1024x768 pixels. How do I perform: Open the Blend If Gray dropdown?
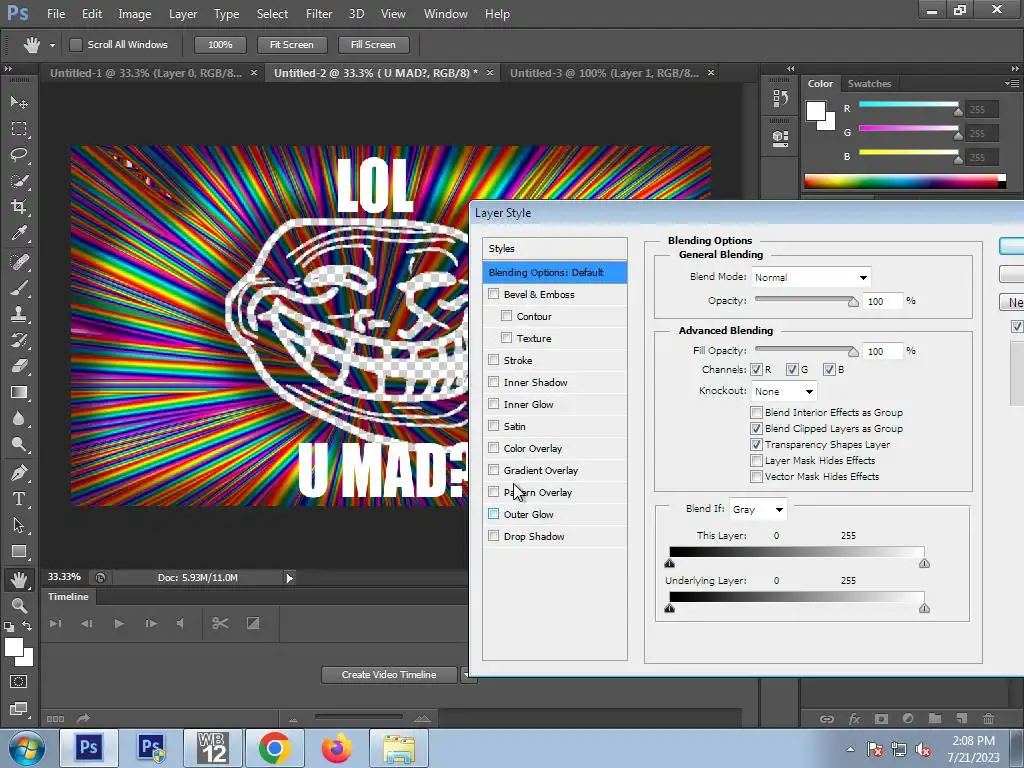click(758, 509)
